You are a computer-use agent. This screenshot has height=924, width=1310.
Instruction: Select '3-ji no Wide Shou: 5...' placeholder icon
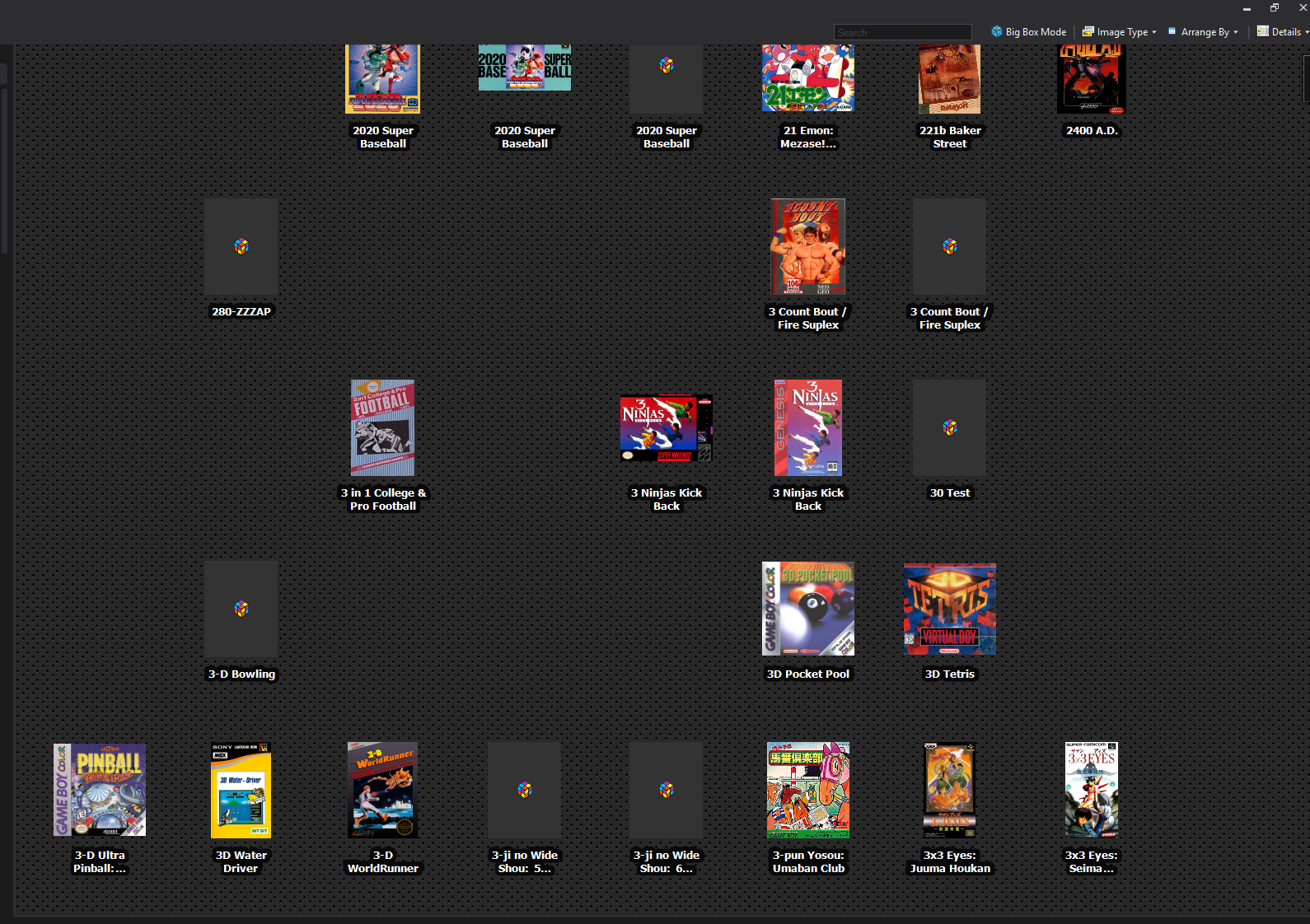(525, 790)
